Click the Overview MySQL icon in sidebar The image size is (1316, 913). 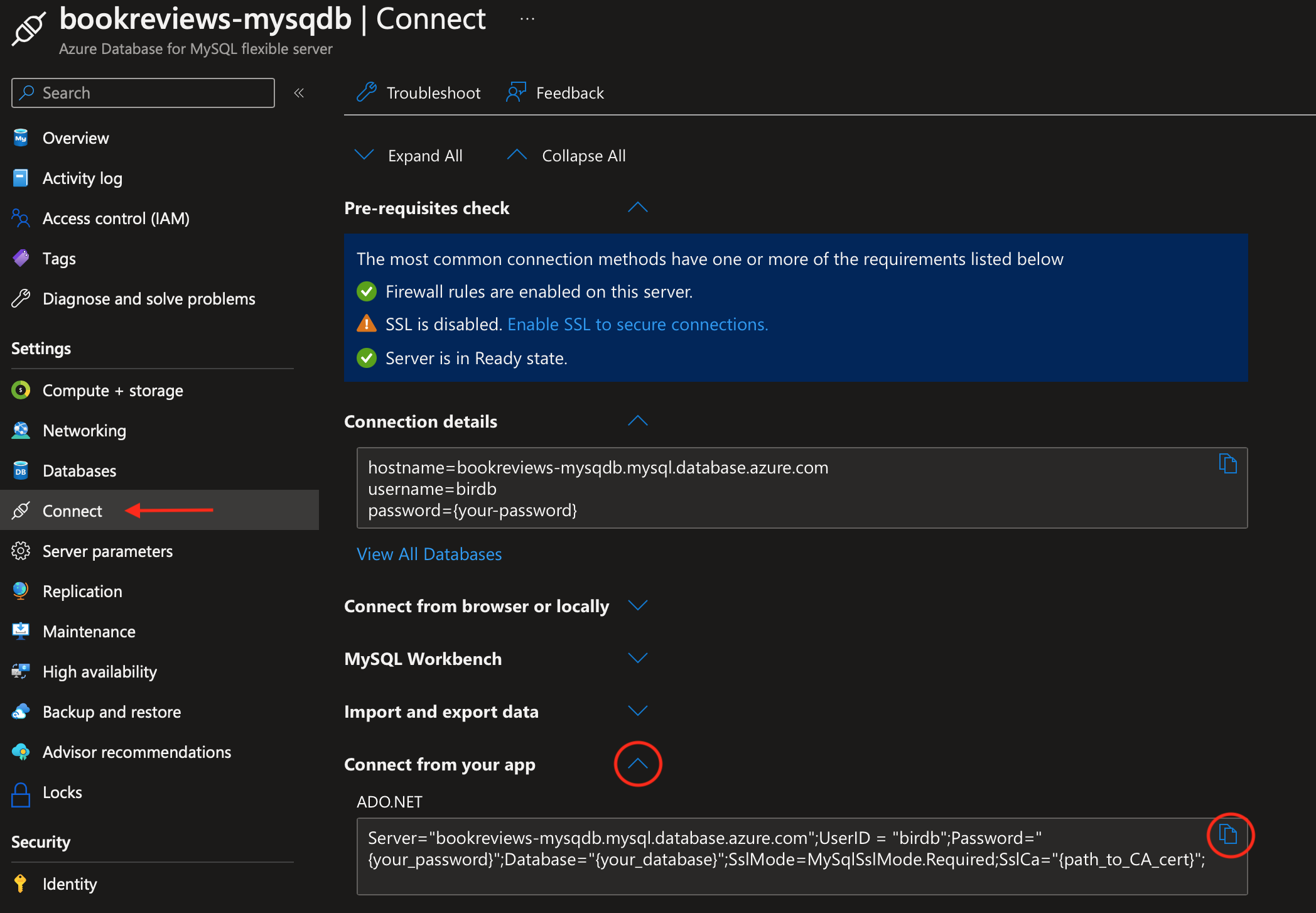[x=21, y=138]
